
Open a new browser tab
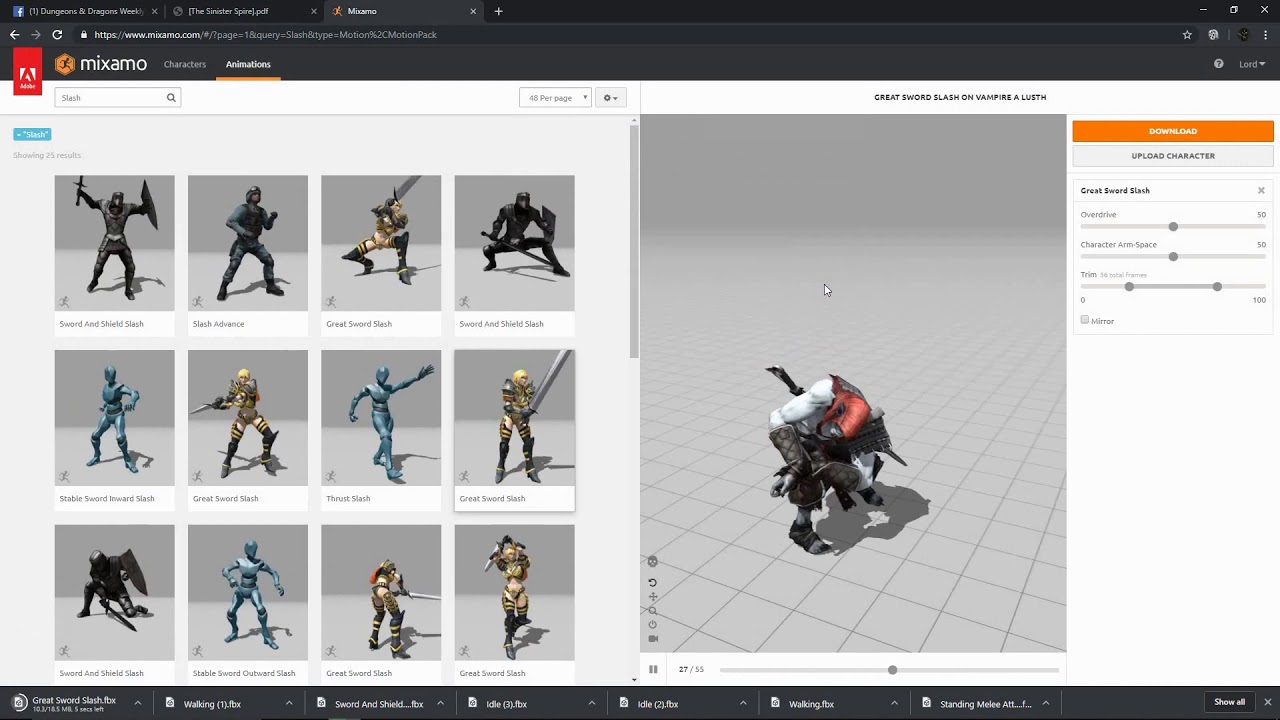(x=498, y=11)
